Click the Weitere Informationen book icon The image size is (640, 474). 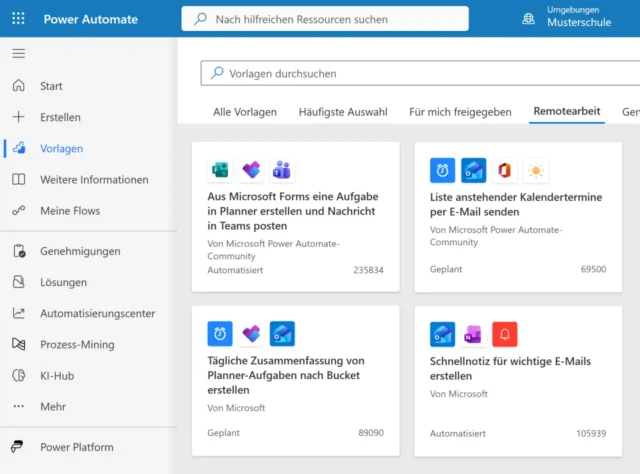pos(18,180)
